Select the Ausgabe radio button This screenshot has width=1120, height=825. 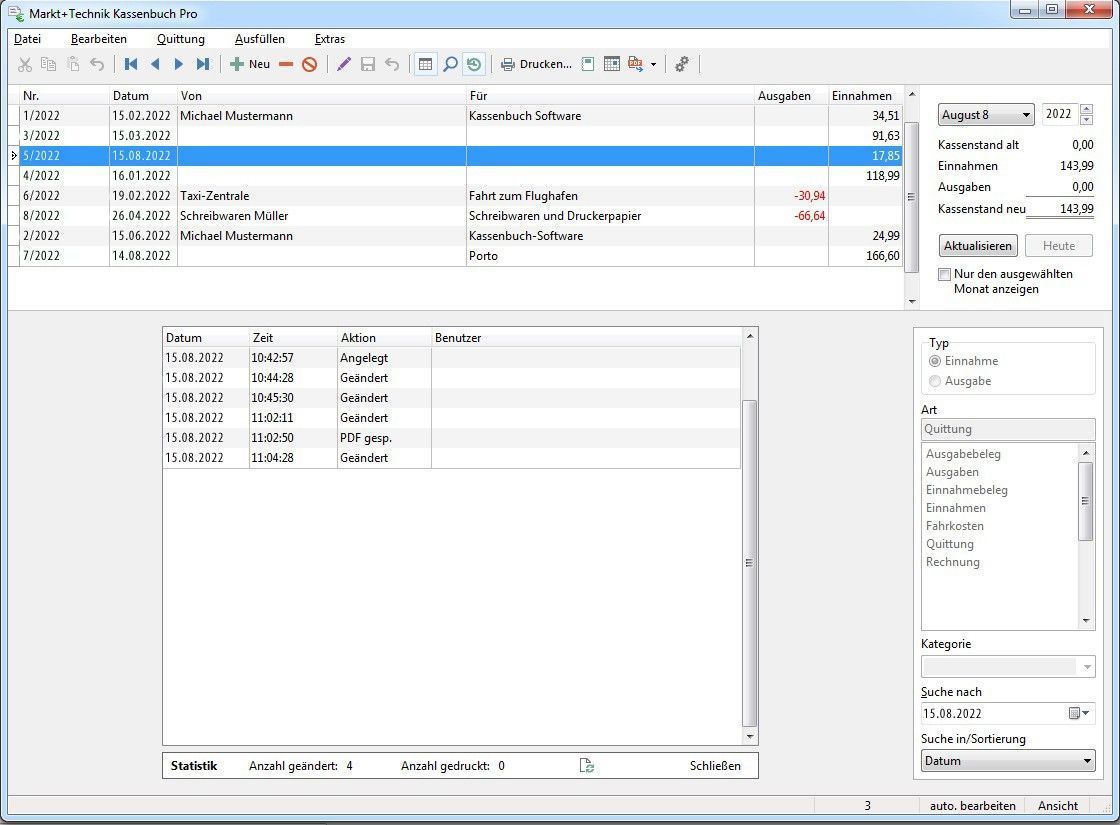[935, 381]
